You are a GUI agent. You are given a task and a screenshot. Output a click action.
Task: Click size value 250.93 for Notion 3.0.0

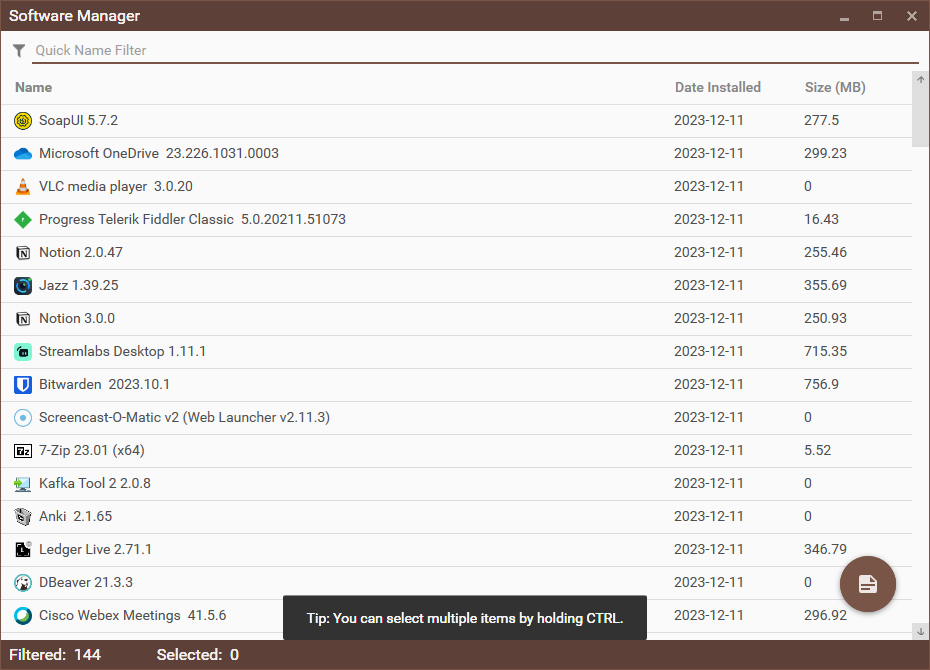tap(825, 318)
